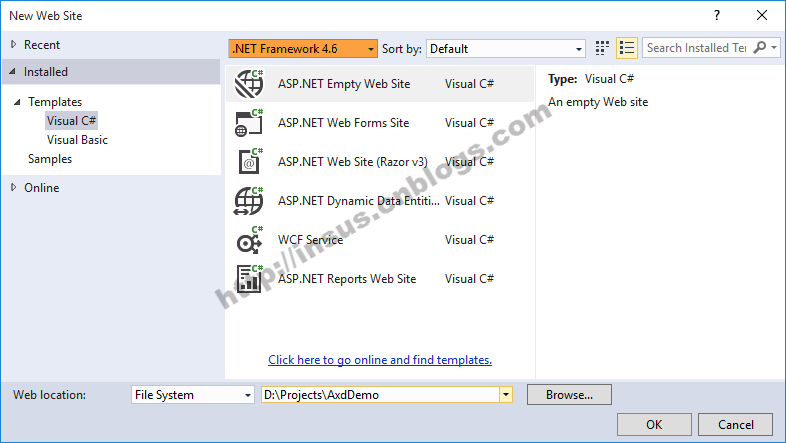786x443 pixels.
Task: Open the .NET Framework 4.6 dropdown
Action: [303, 49]
